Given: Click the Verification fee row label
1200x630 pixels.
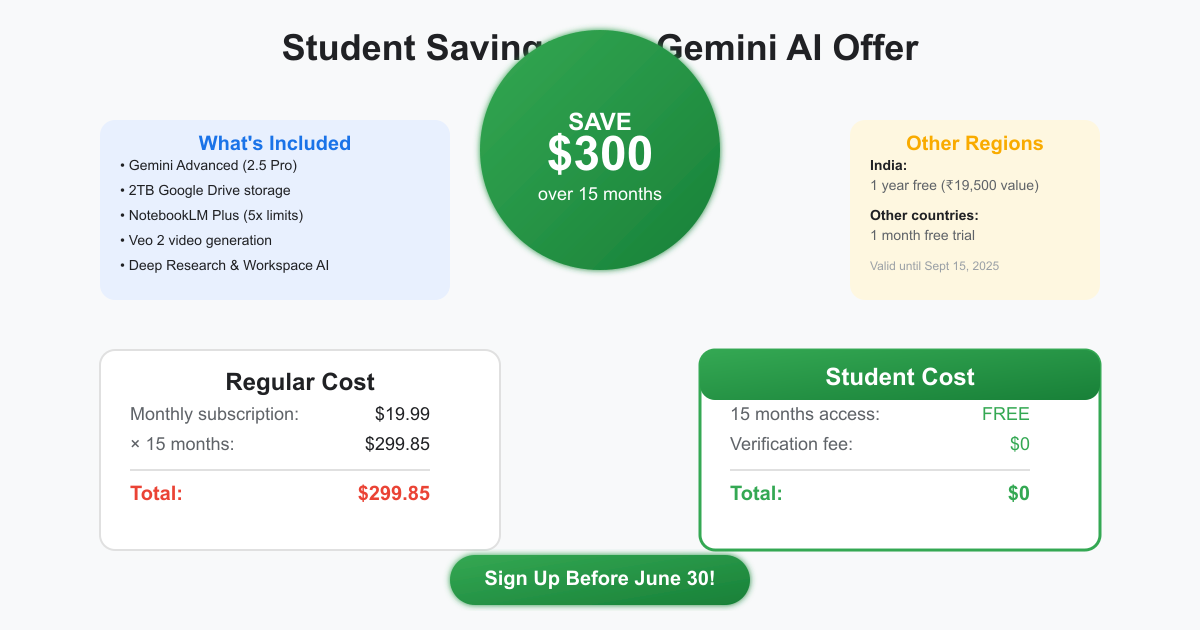Looking at the screenshot, I should pyautogui.click(x=791, y=444).
